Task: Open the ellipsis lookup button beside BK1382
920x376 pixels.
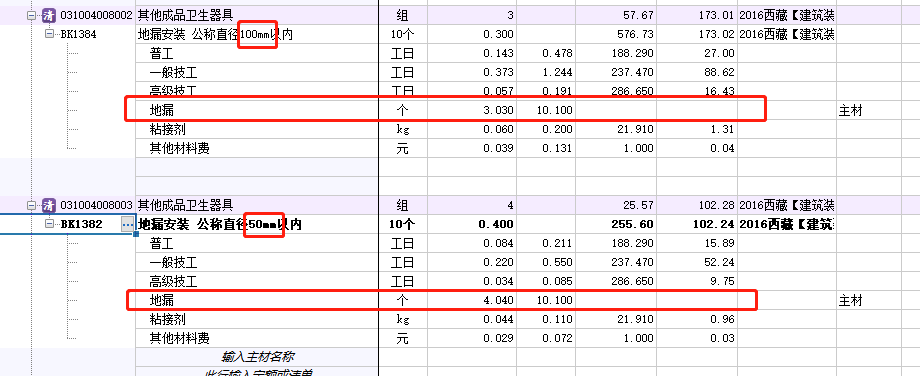Action: (x=127, y=224)
